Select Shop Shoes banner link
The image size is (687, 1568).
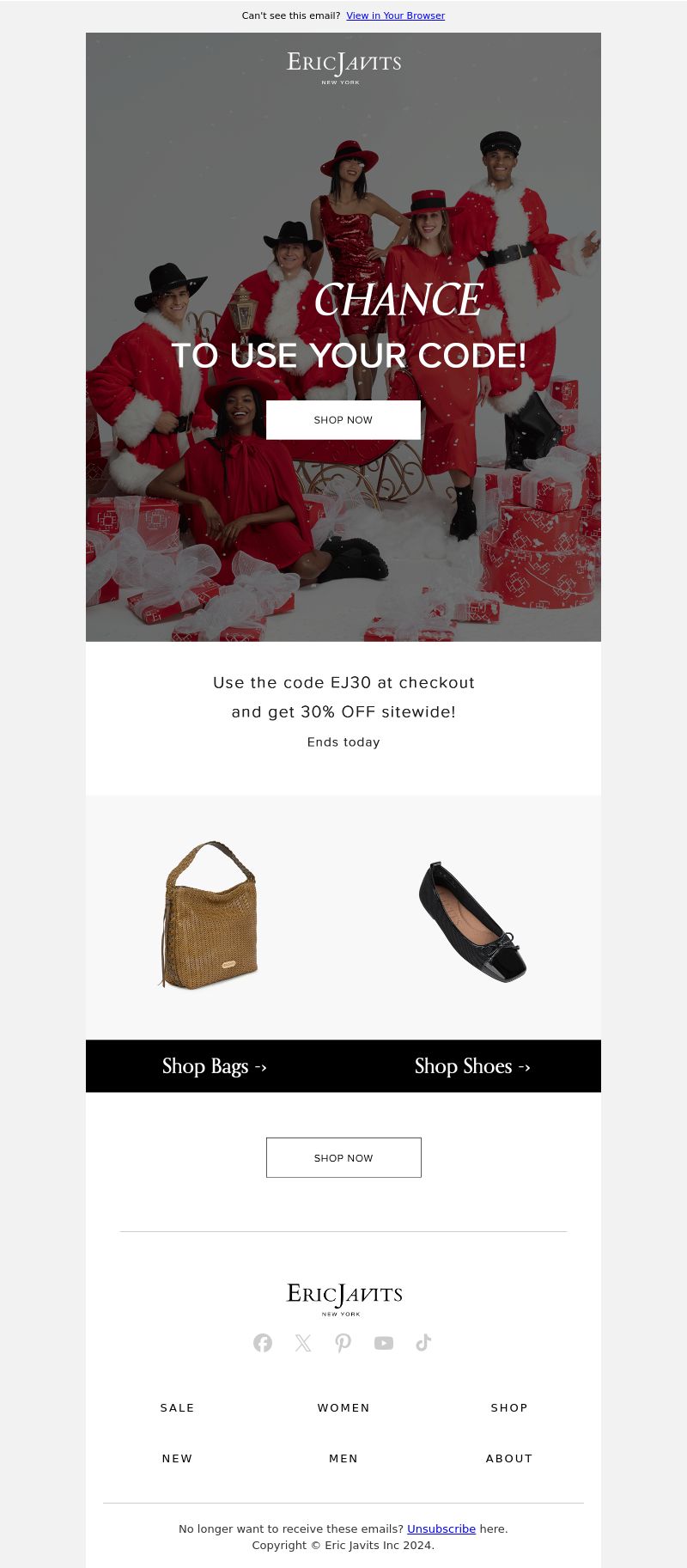point(472,1066)
